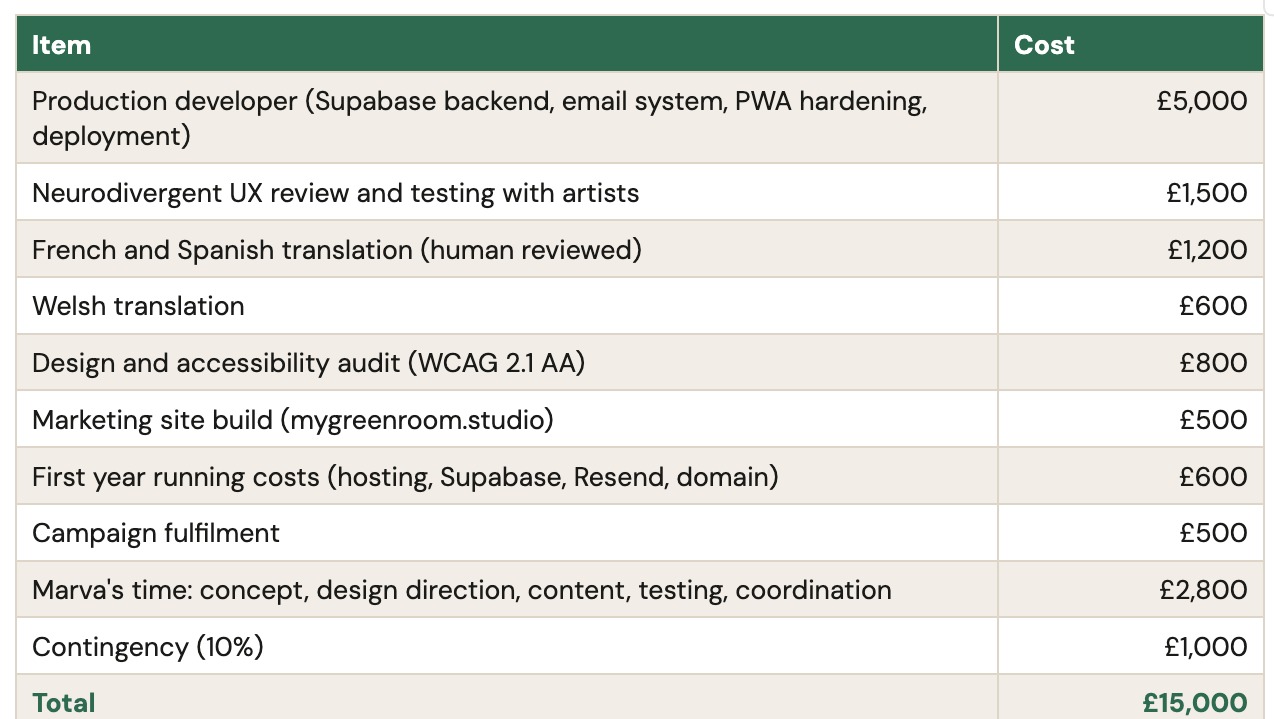
Task: Click the £1,200 cost value
Action: point(1206,250)
